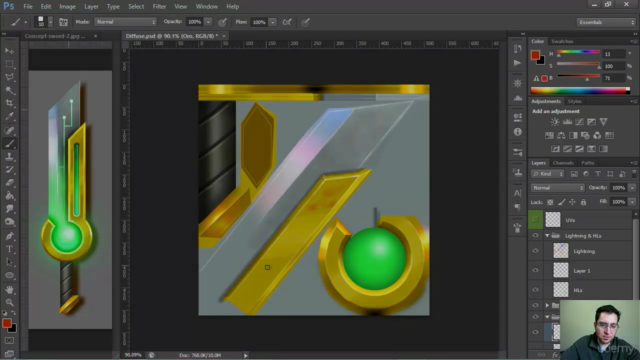The width and height of the screenshot is (640, 360).
Task: Toggle the Brush panel icon in the options bar
Action: point(63,22)
